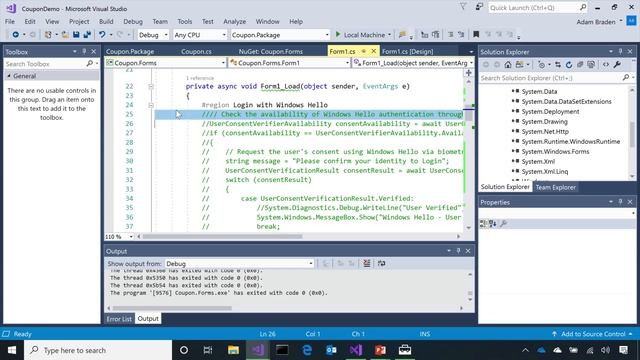This screenshot has width=640, height=360.
Task: Click View Code icon in Solution Explorer
Action: tap(606, 64)
